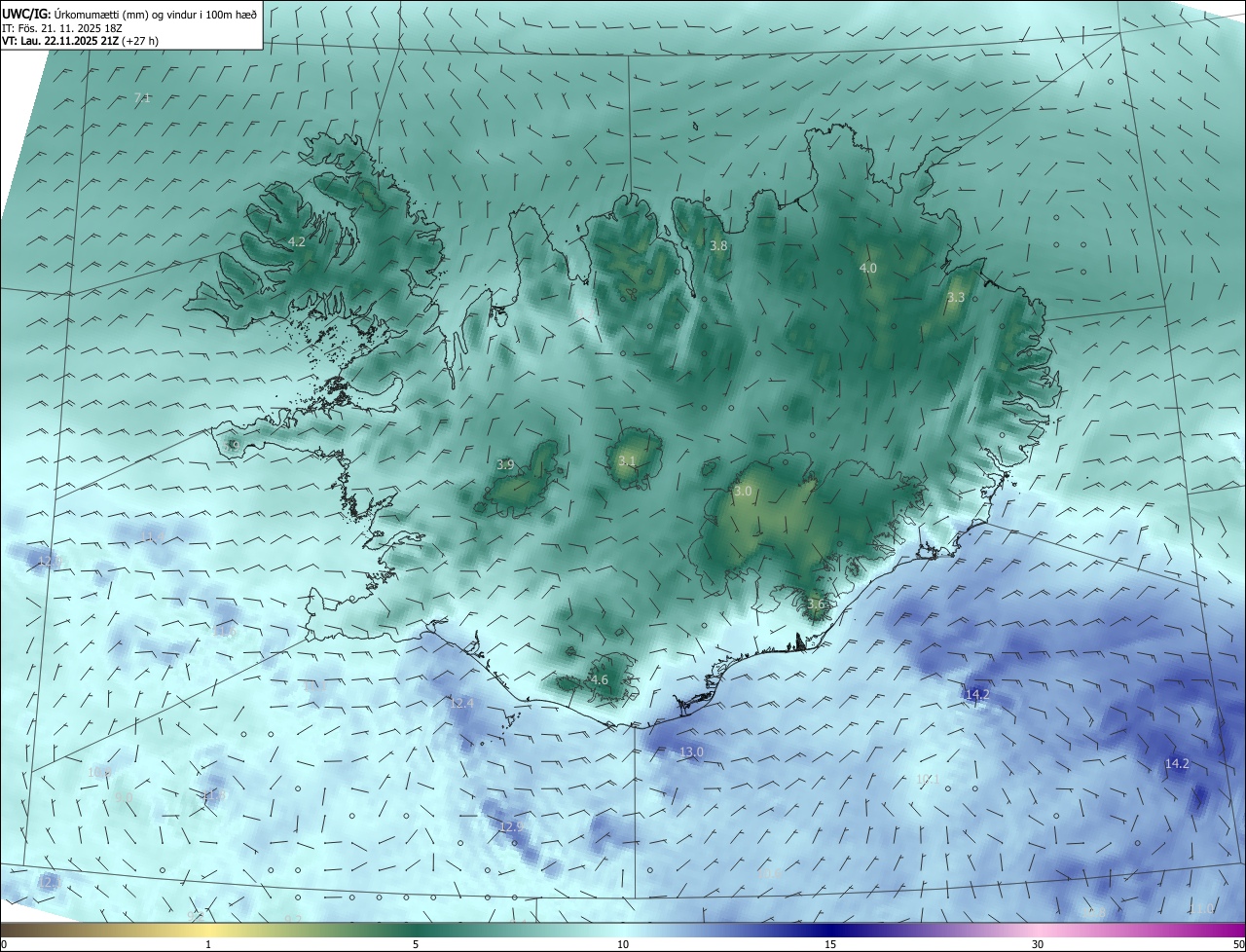Click the 30 label on the color scale
This screenshot has height=952, width=1246.
1038,944
